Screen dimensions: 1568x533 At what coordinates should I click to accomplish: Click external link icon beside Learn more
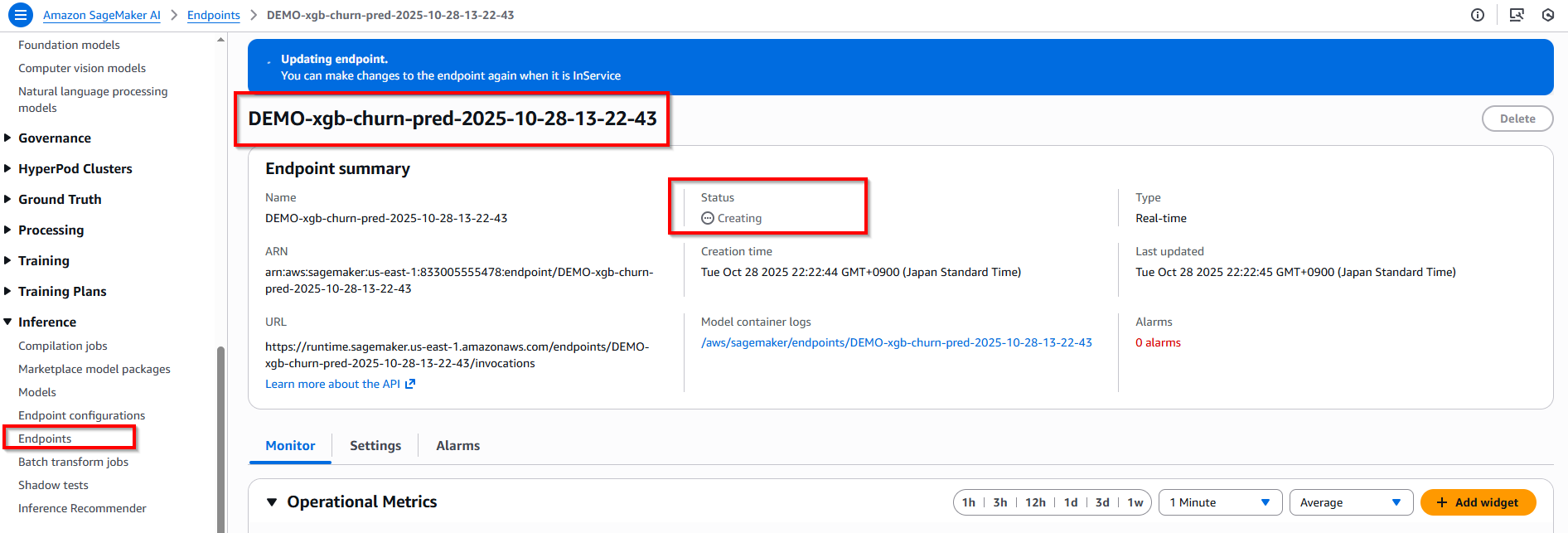click(x=410, y=384)
